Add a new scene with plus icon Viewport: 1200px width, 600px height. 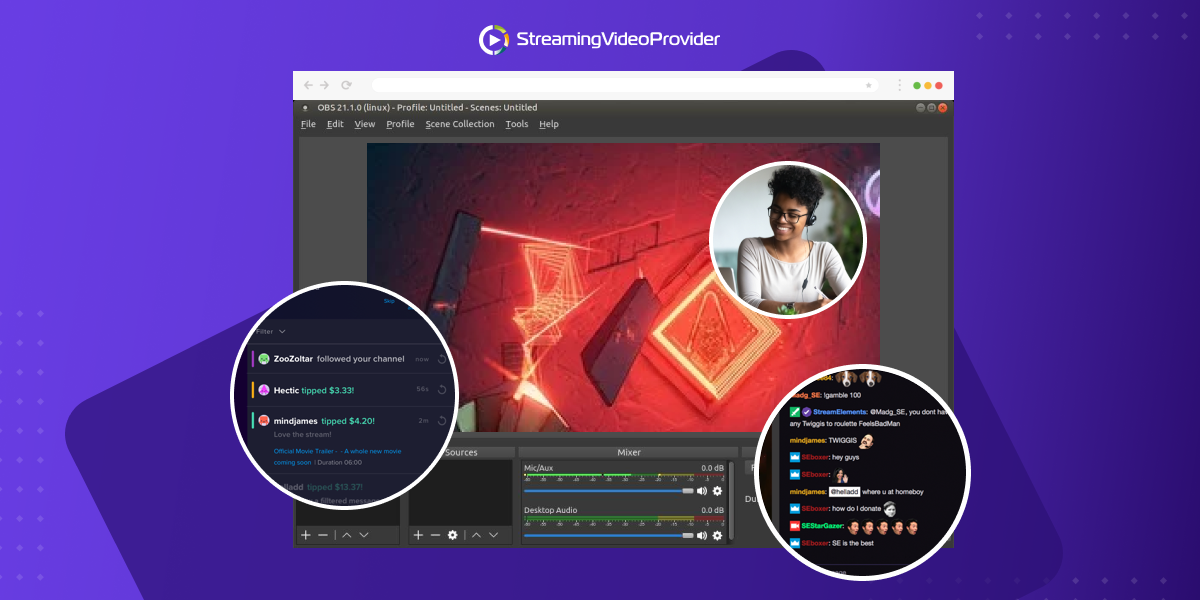pos(306,536)
